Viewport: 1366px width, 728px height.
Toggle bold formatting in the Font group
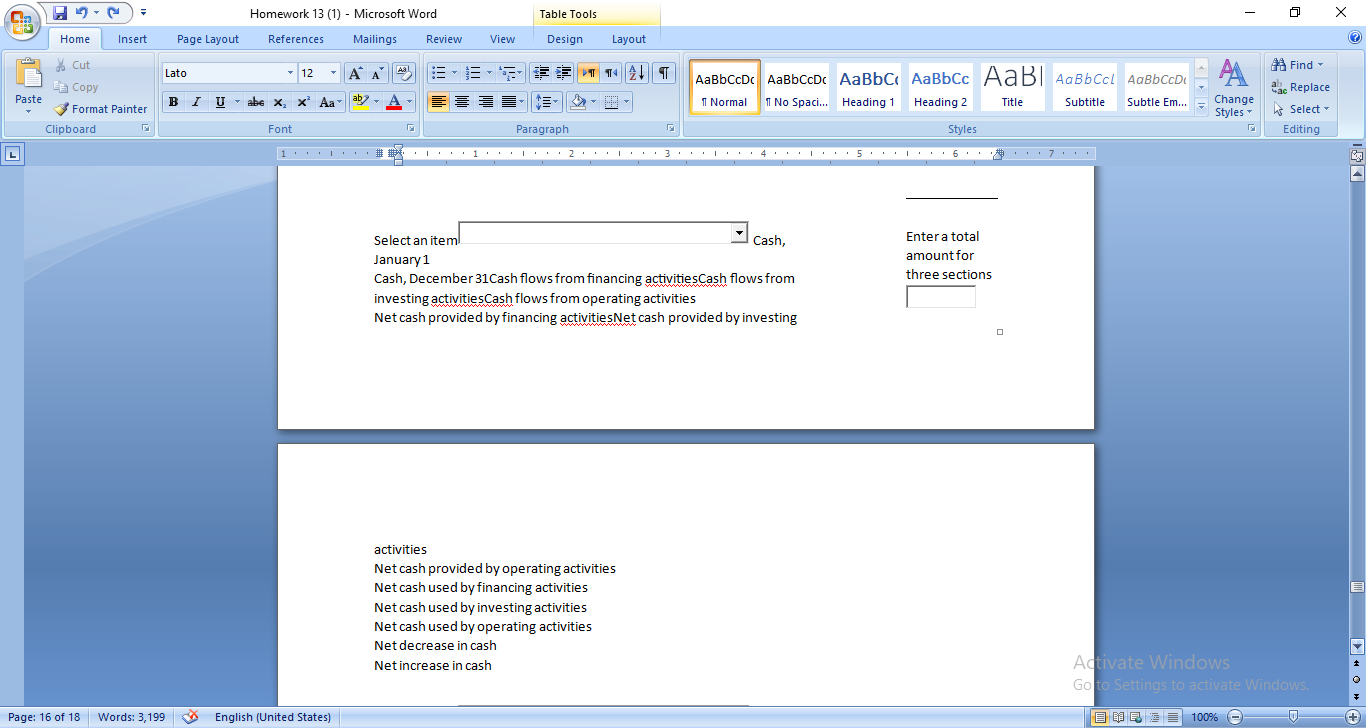(x=173, y=101)
